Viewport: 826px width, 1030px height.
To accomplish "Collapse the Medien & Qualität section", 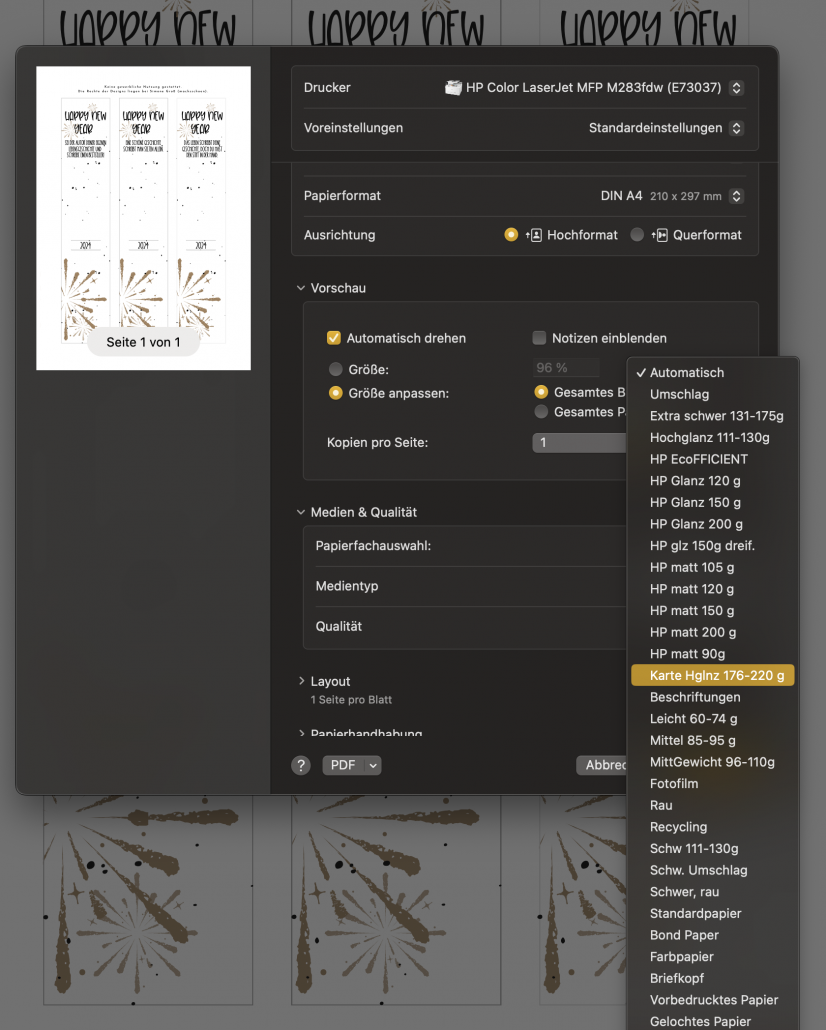I will coord(301,512).
